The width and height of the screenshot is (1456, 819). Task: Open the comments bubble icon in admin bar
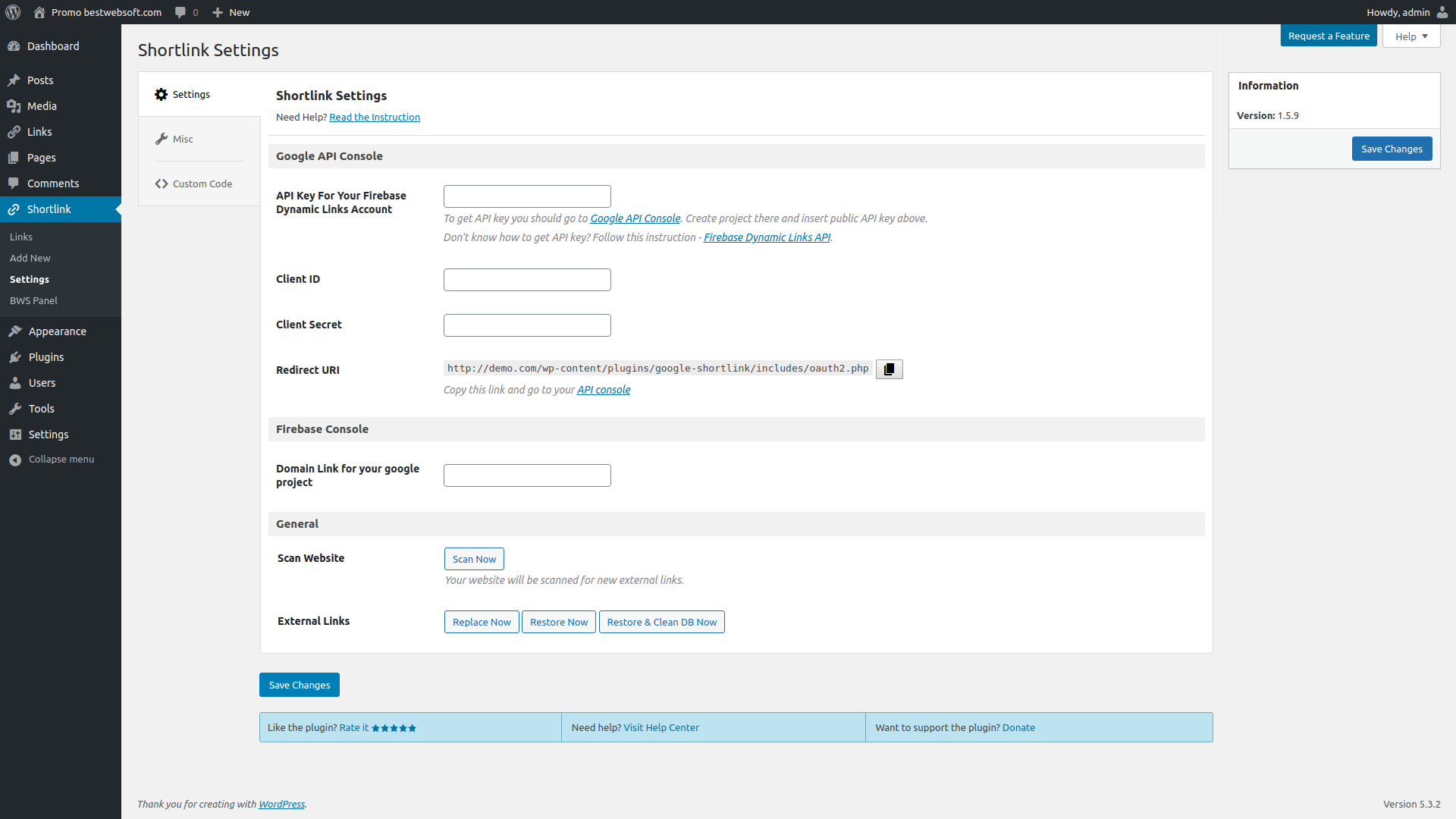point(180,12)
